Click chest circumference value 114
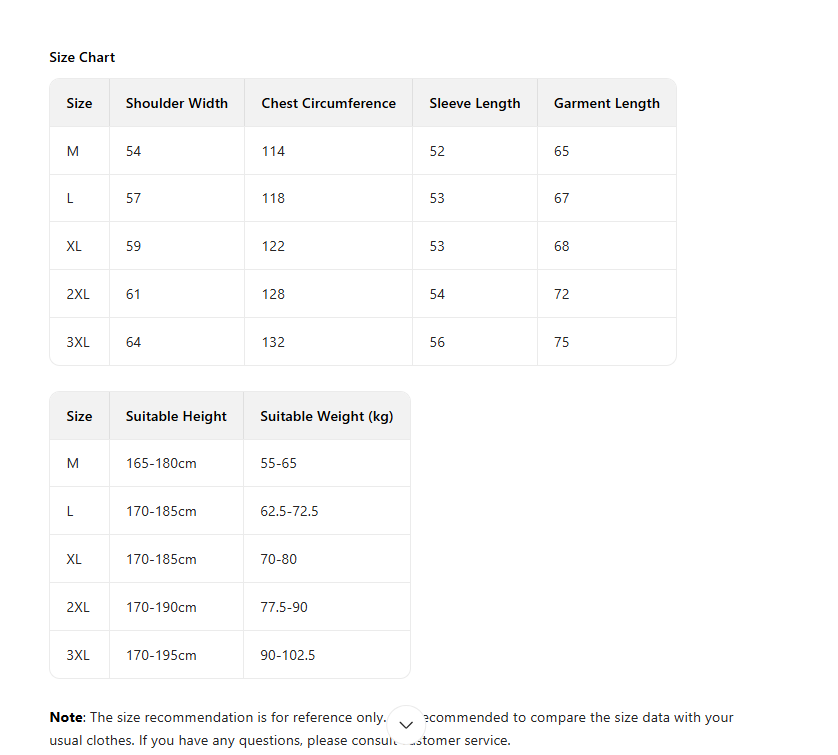 click(x=273, y=151)
